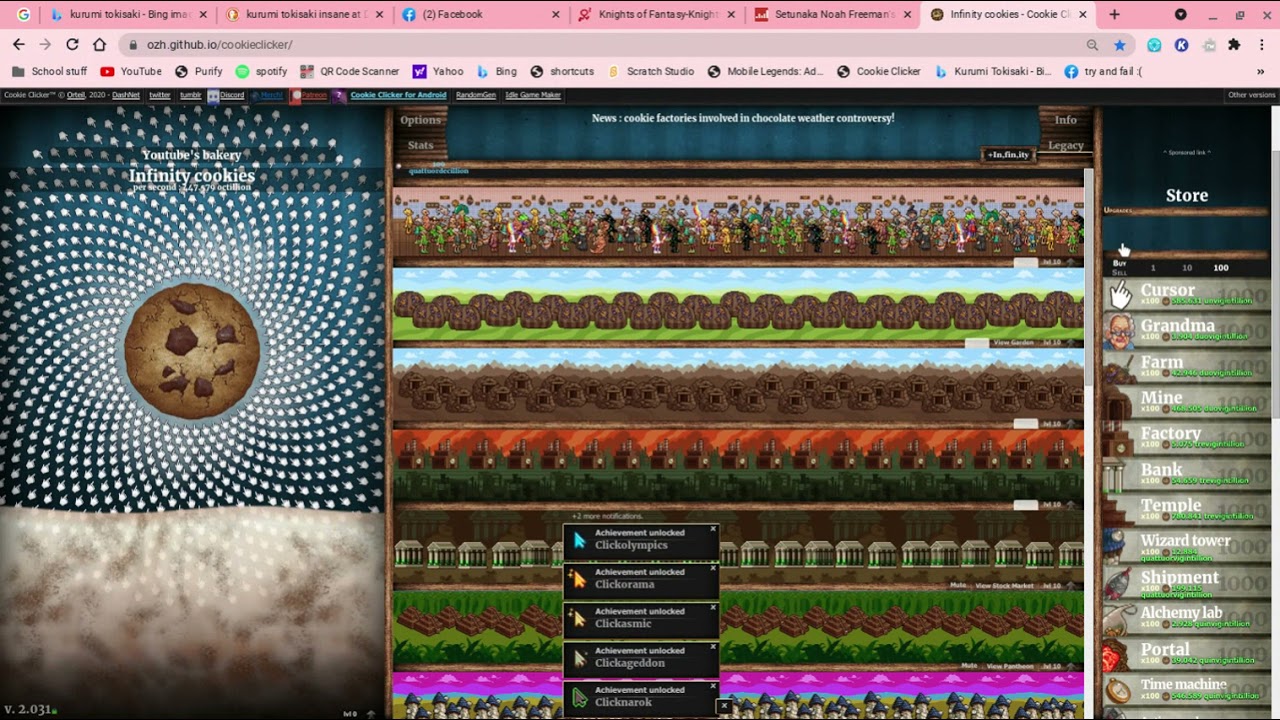
Task: Buy the Factory building
Action: click(1187, 438)
